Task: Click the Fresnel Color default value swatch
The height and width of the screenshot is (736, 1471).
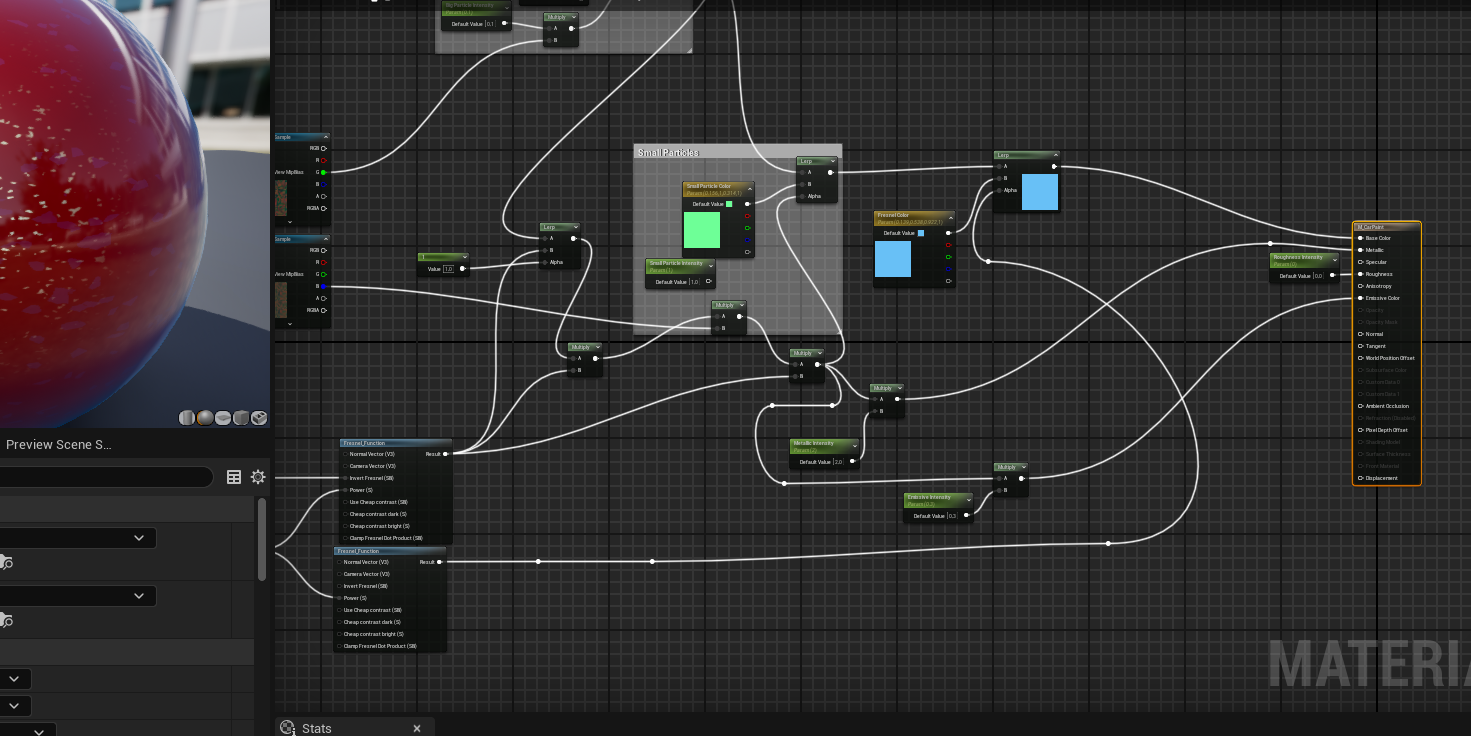Action: [x=921, y=233]
